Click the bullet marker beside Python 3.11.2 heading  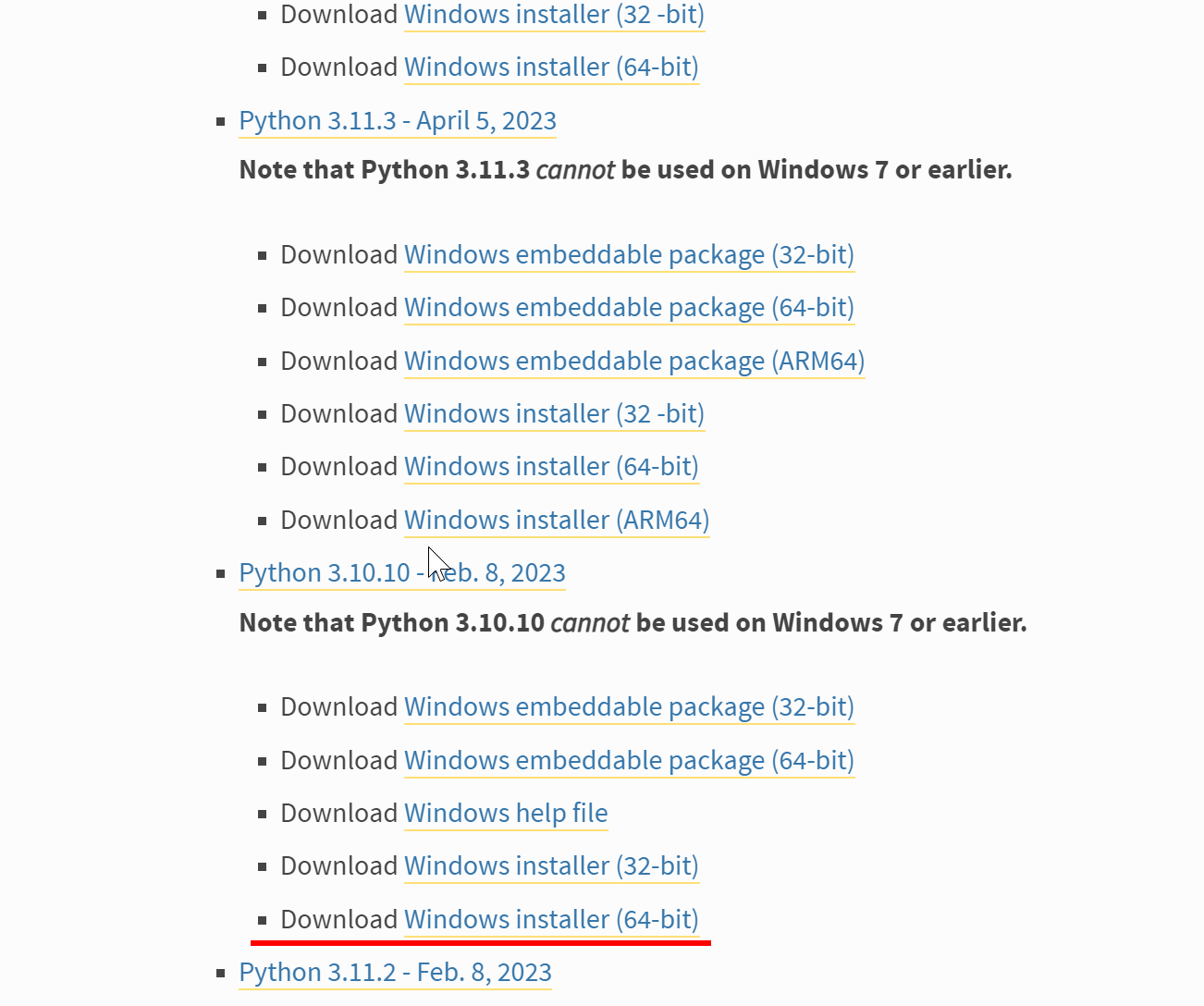click(x=221, y=974)
